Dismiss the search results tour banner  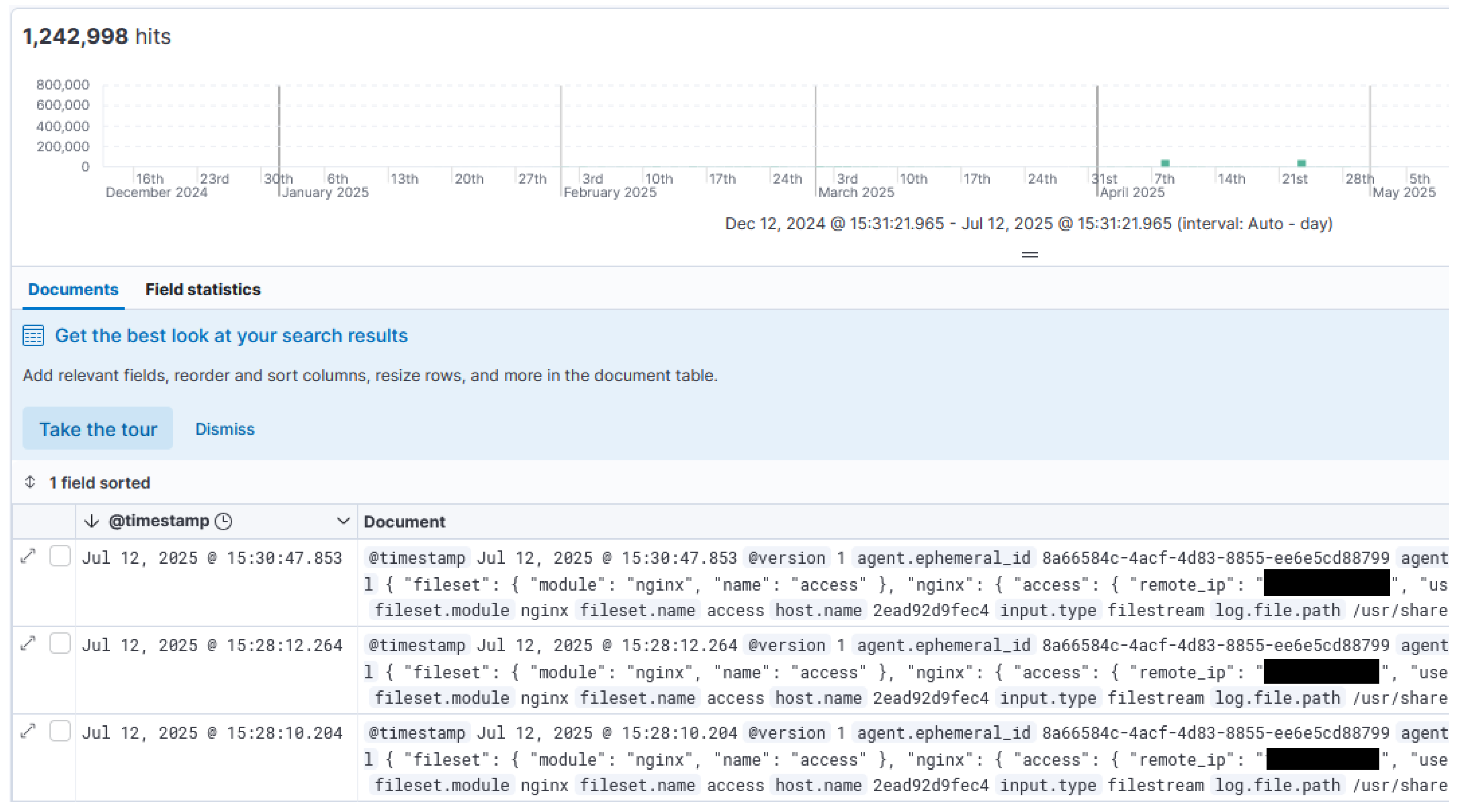click(x=225, y=429)
